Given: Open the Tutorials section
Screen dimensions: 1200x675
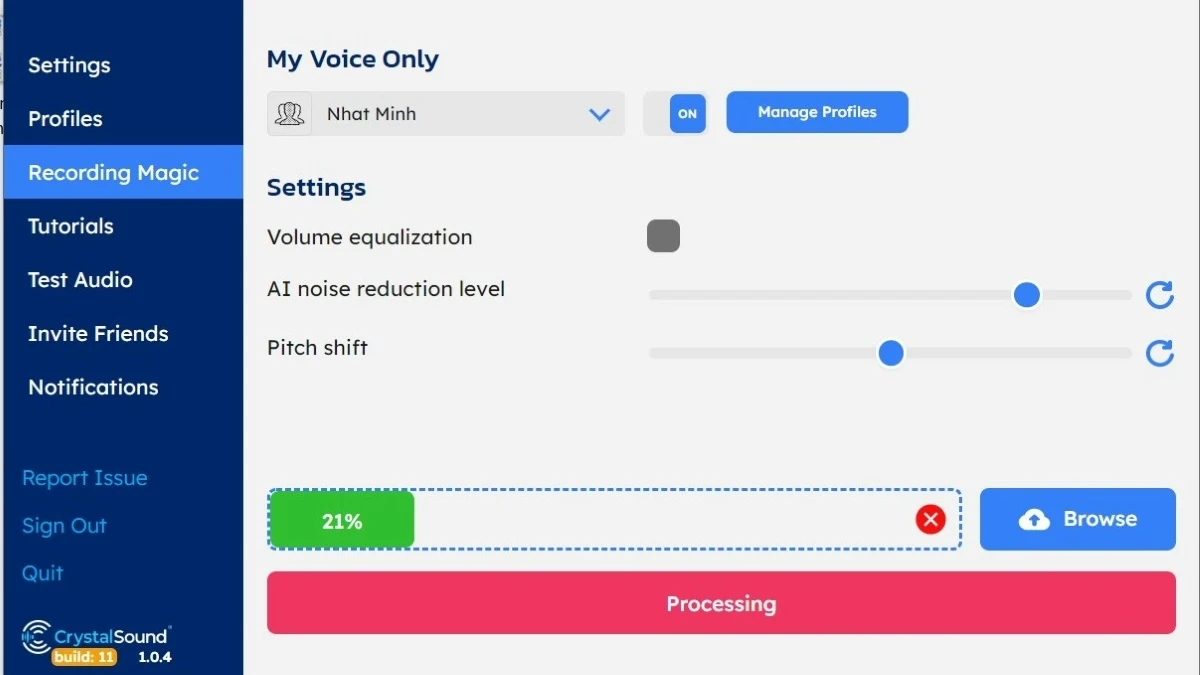Looking at the screenshot, I should 71,226.
